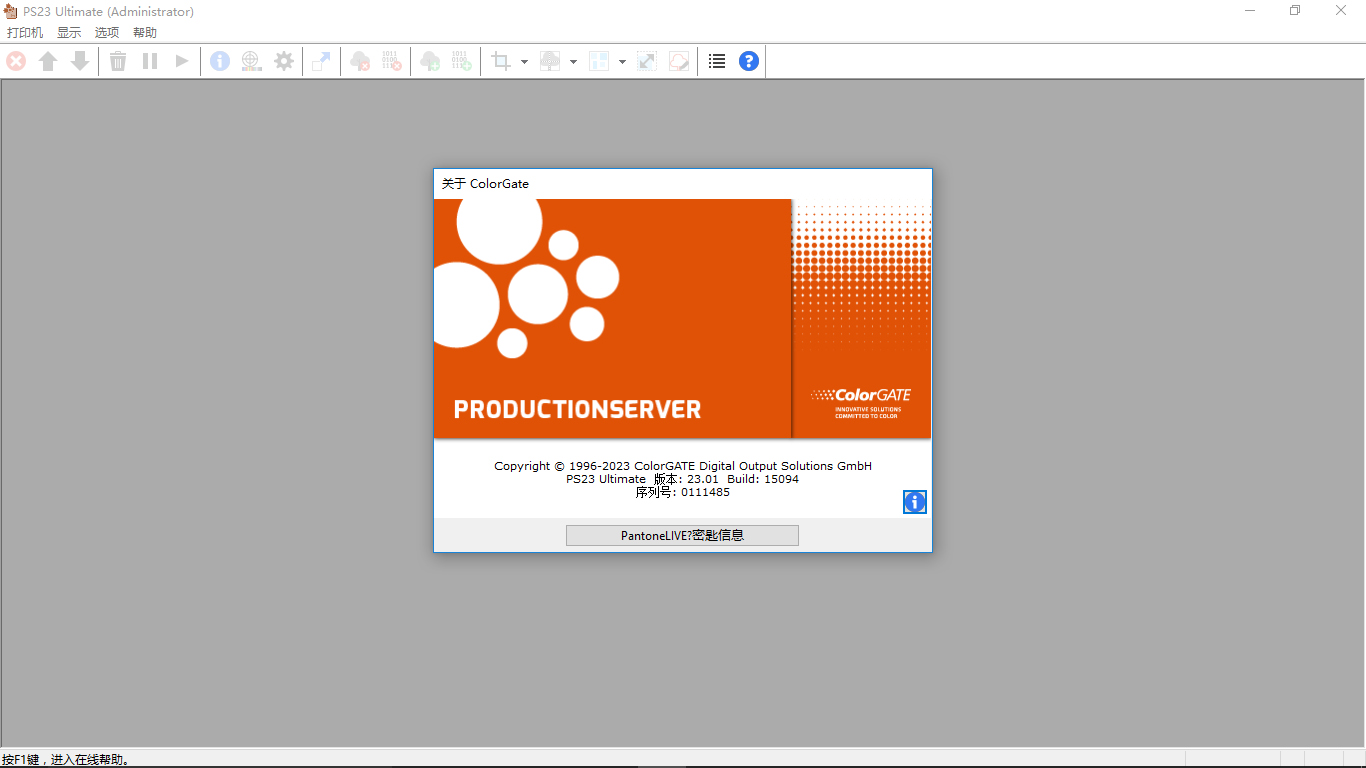
Task: Expand the pattern icon dropdown arrow
Action: 573,62
